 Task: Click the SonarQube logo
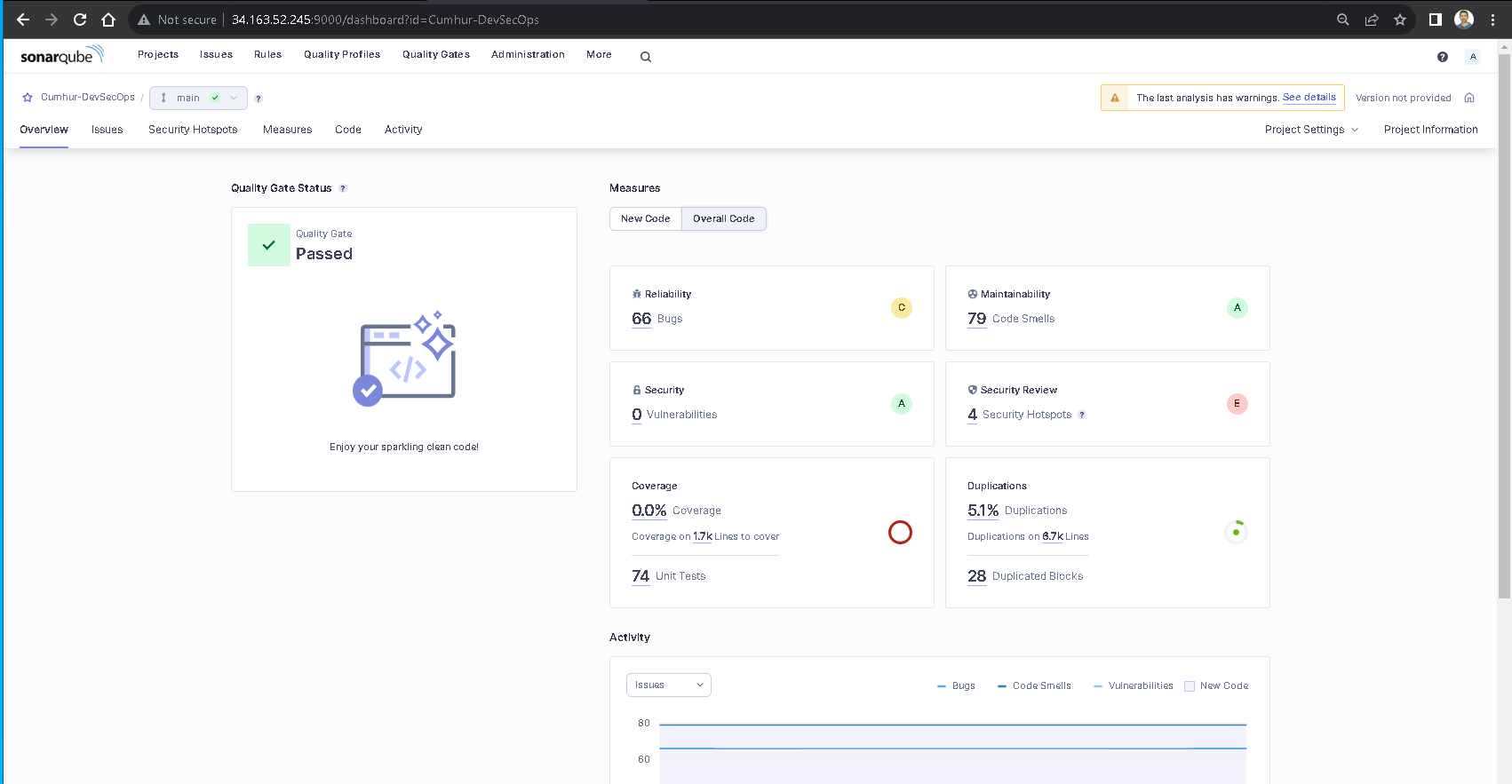(62, 55)
